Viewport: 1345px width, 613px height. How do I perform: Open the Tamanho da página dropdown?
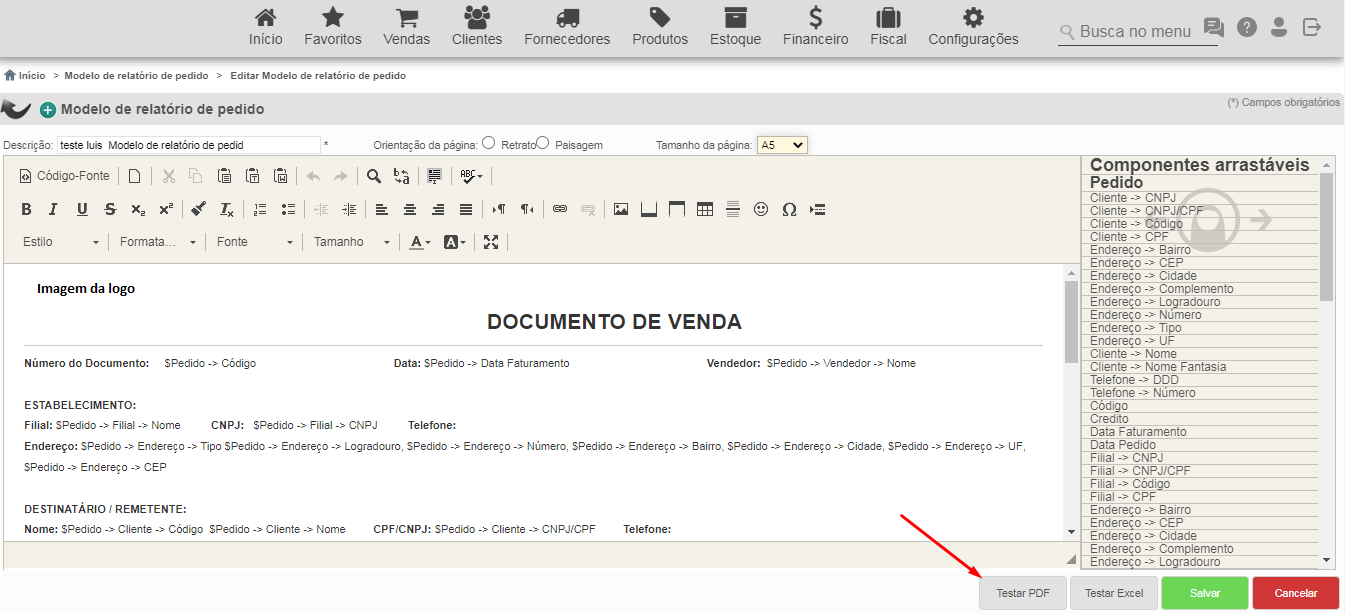pos(782,145)
